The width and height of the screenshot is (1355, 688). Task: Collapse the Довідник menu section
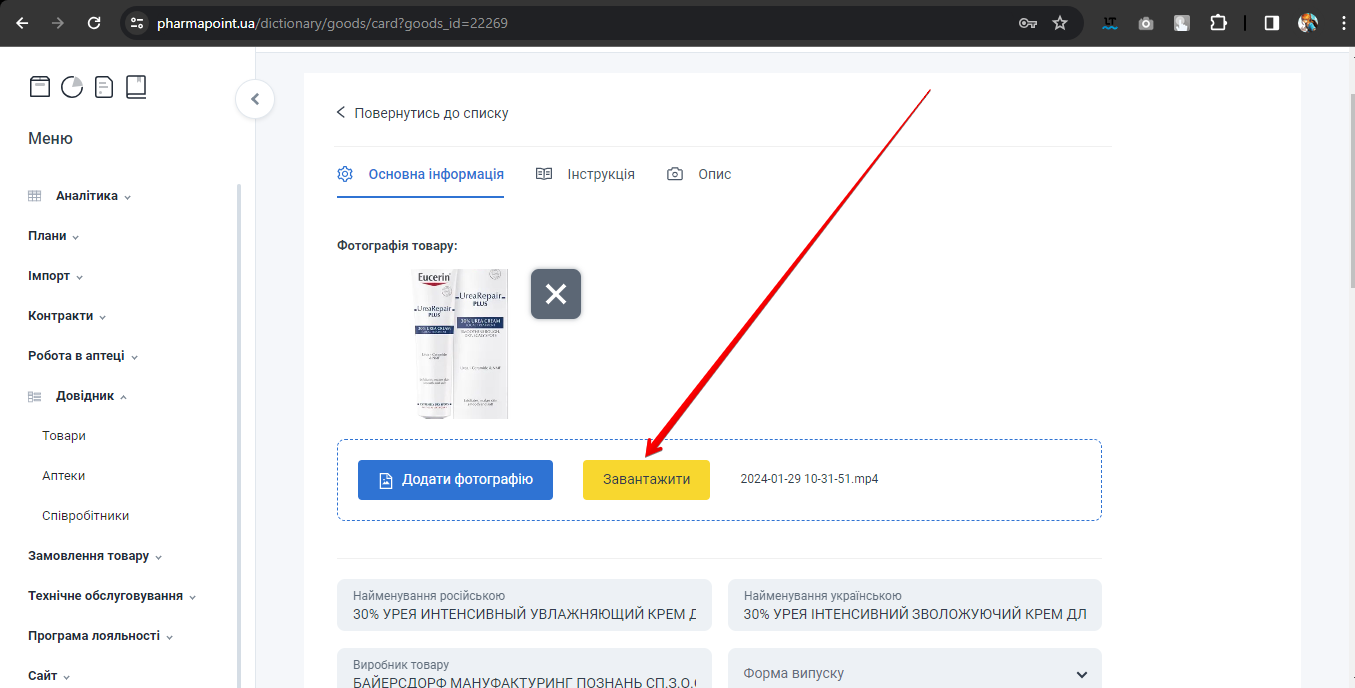click(91, 396)
